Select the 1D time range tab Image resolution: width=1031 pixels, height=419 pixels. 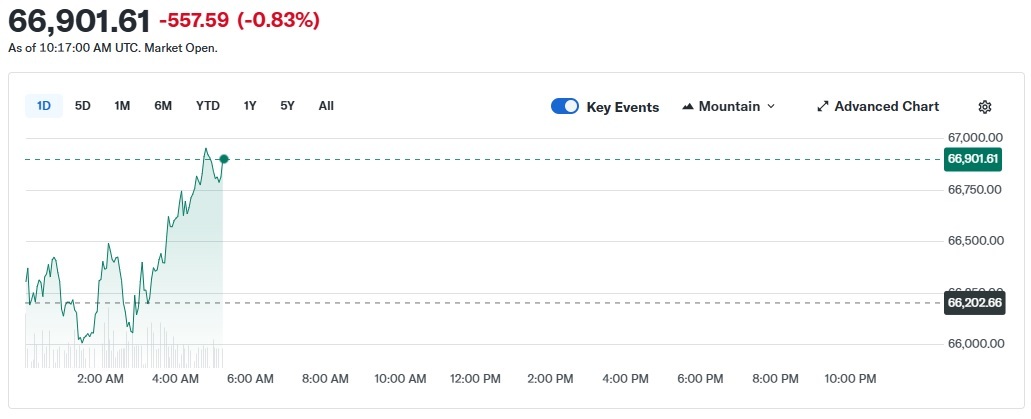(44, 106)
